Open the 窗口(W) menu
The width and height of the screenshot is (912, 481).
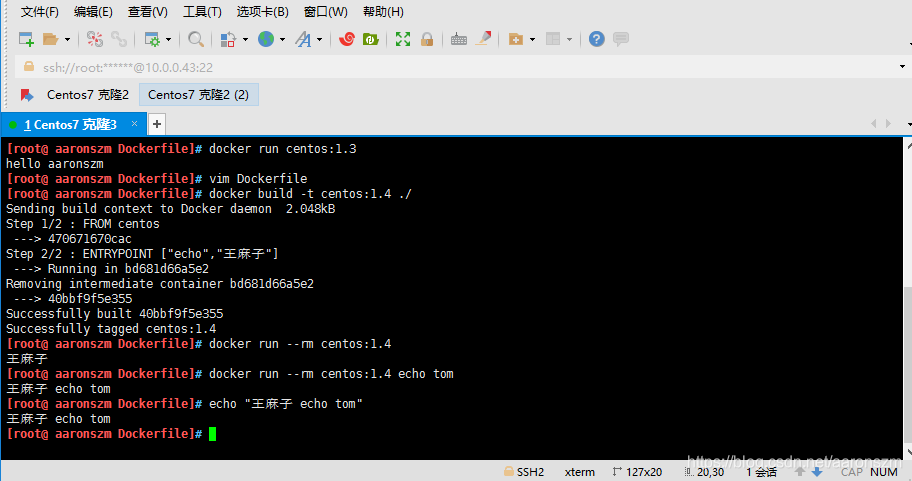(325, 12)
